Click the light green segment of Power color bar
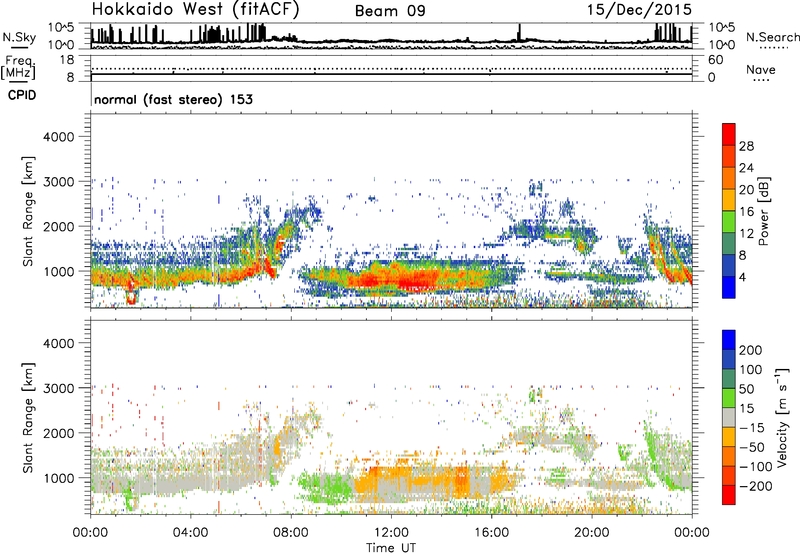 pos(729,222)
